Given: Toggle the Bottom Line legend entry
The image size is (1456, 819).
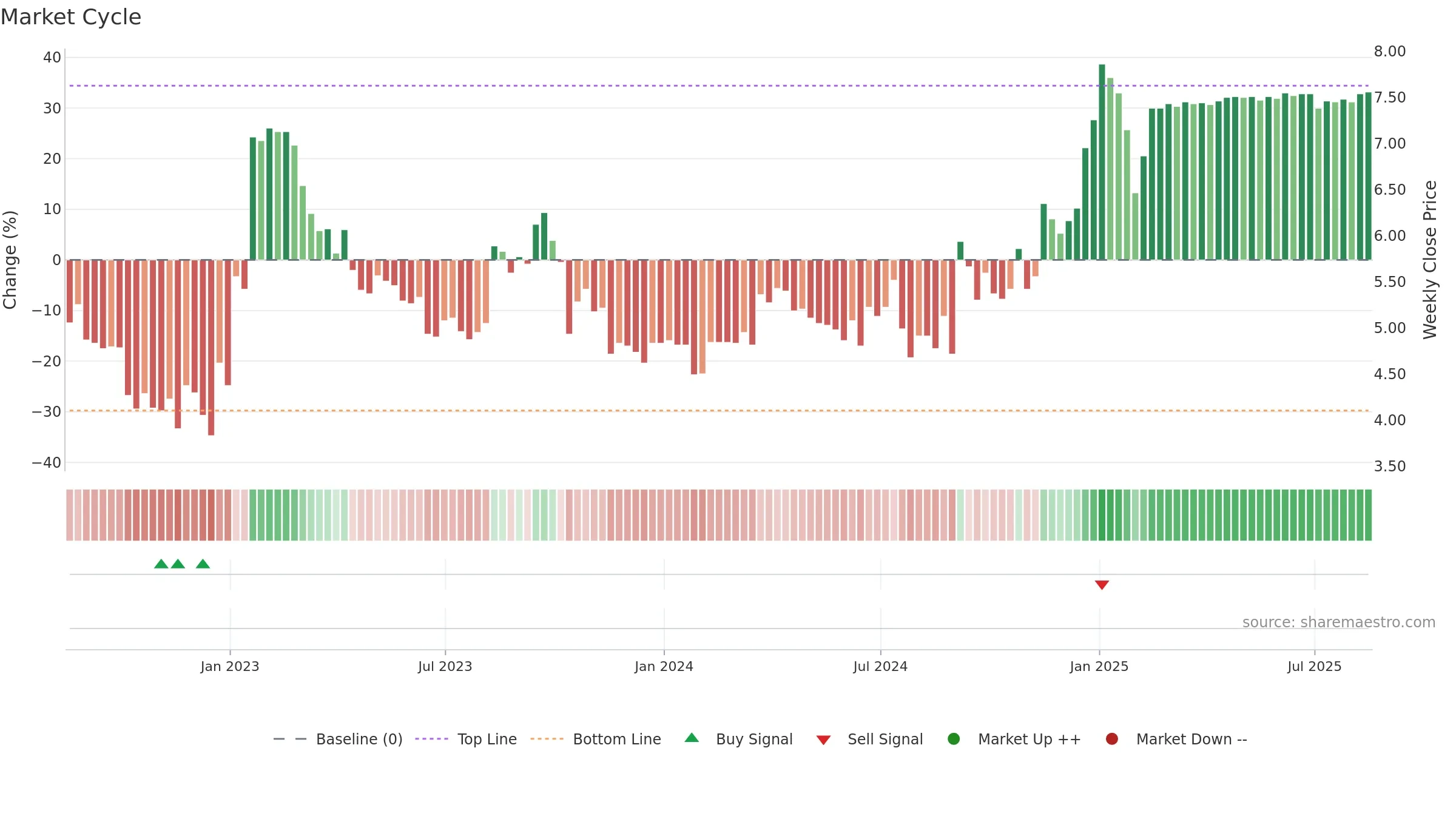Looking at the screenshot, I should 596,739.
